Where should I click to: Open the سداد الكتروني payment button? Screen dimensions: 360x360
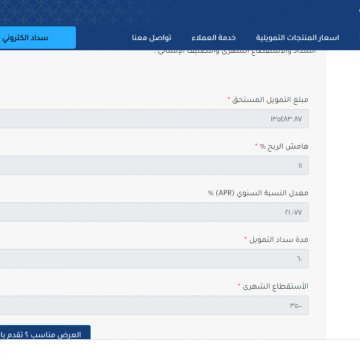point(38,38)
